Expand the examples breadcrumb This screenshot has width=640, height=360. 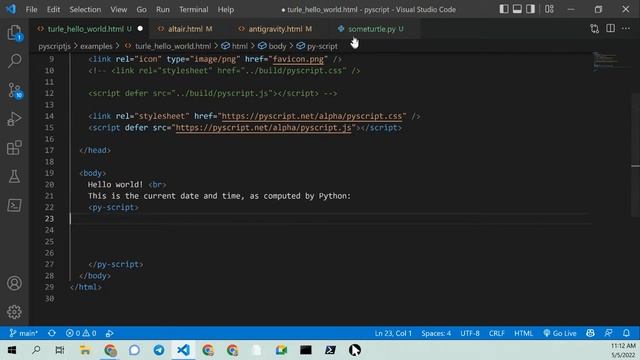96,46
